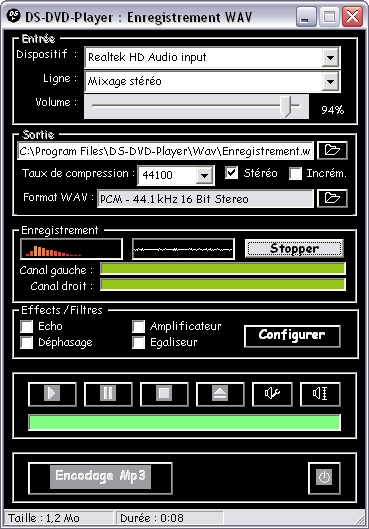Enable the Egaliseur checkbox
The height and width of the screenshot is (529, 369).
tap(139, 342)
